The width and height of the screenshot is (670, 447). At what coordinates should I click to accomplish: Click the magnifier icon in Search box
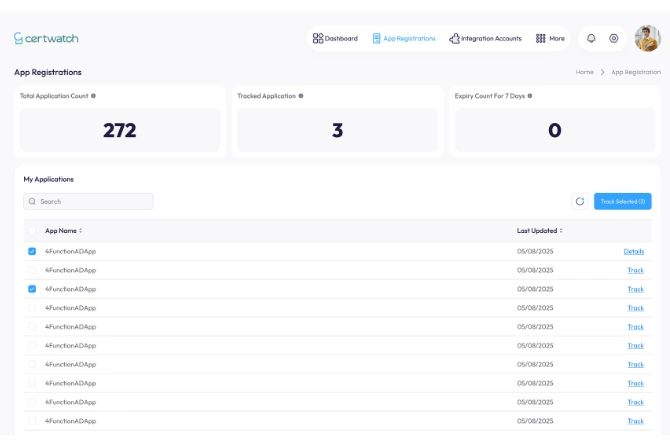(32, 201)
